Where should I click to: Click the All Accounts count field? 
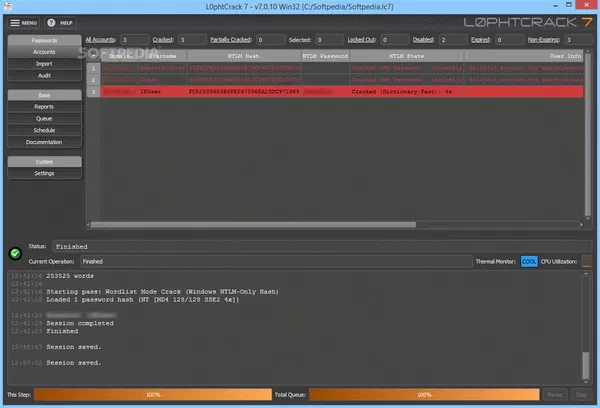pos(134,40)
